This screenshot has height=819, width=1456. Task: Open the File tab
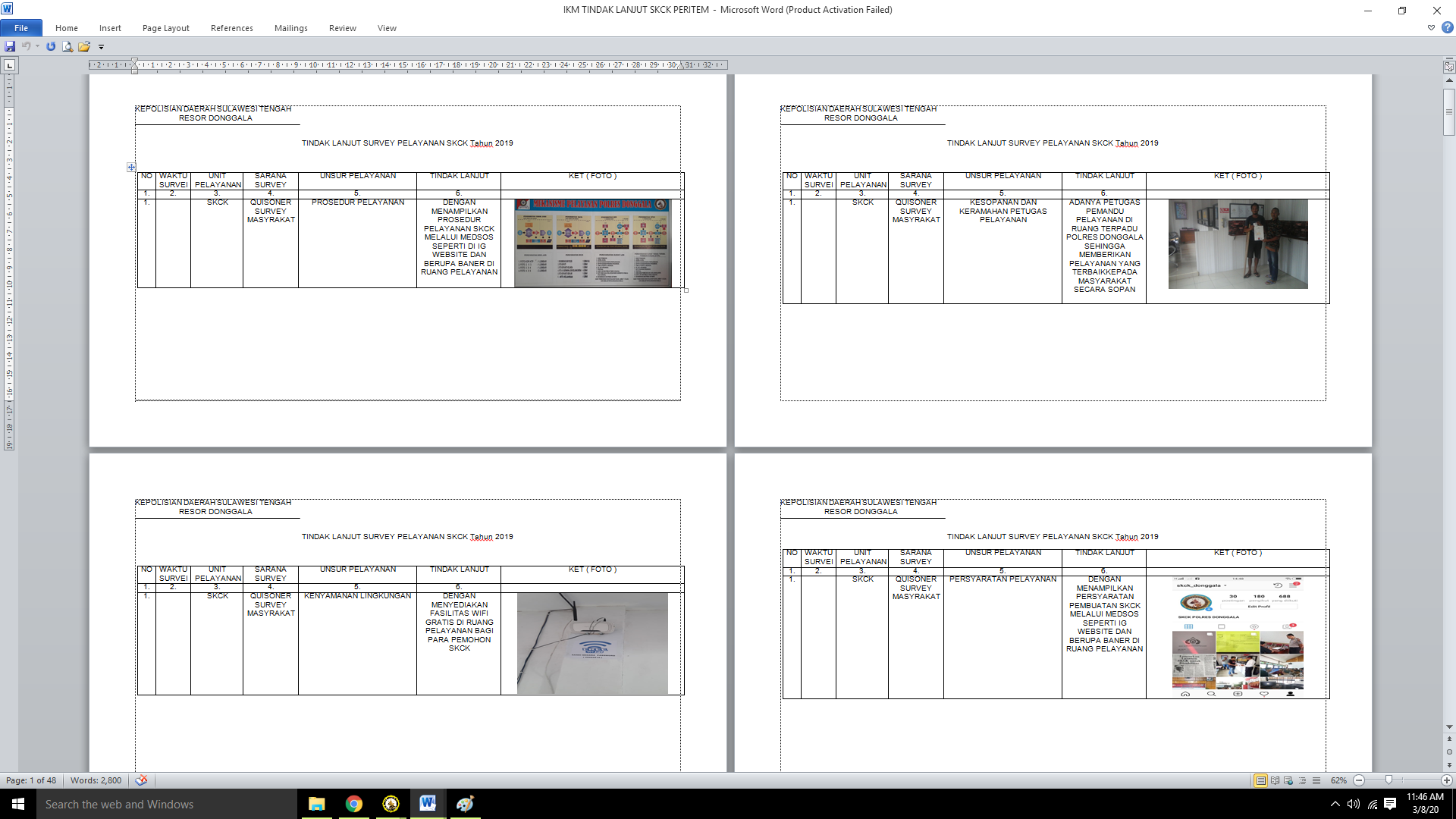(21, 28)
